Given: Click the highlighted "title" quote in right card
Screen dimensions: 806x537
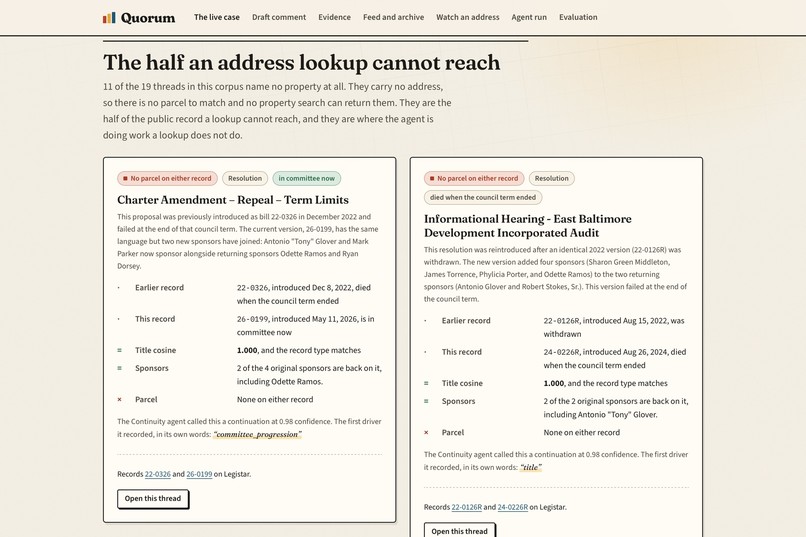Looking at the screenshot, I should coord(531,467).
